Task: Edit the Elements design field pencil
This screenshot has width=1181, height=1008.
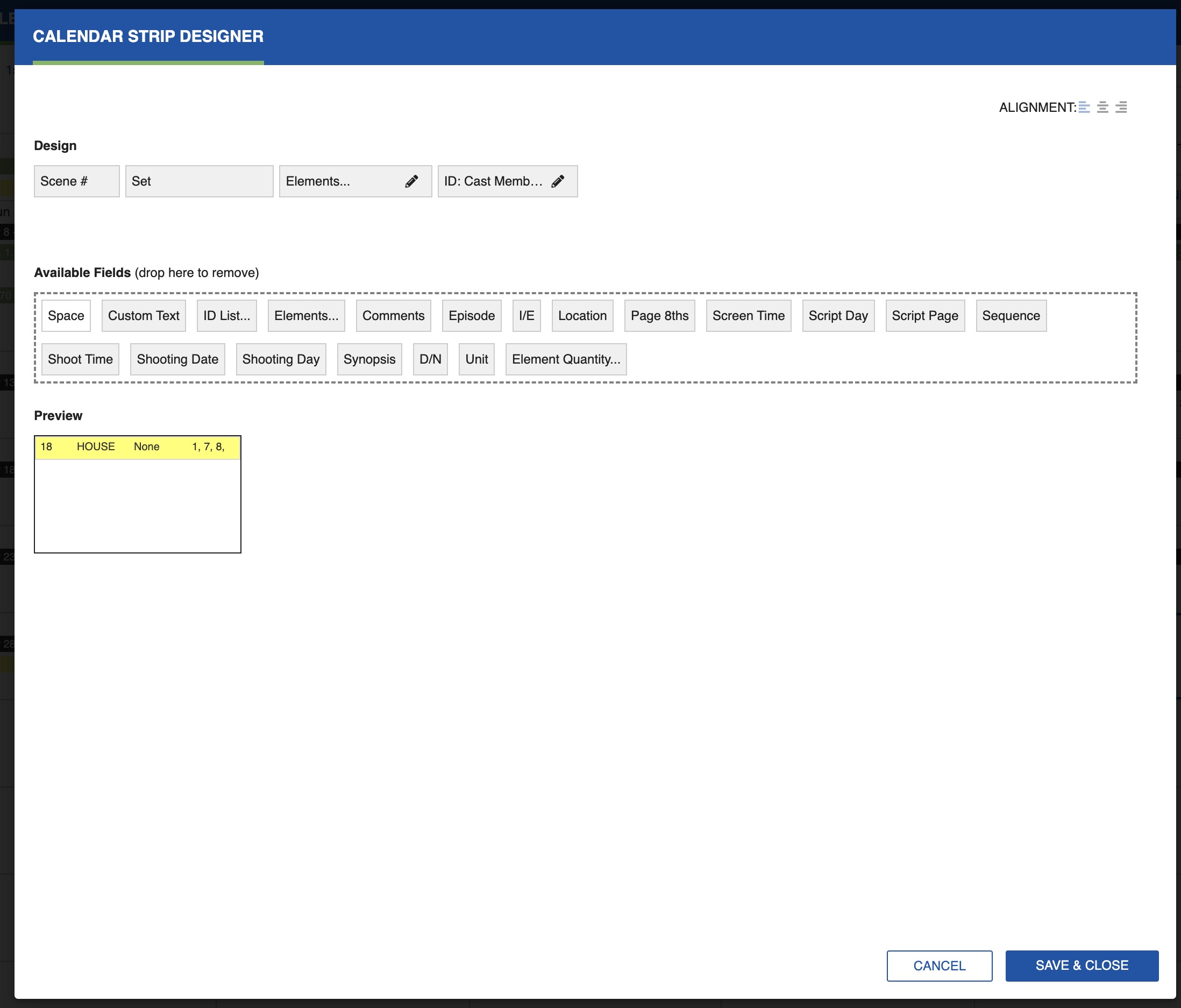Action: 411,181
